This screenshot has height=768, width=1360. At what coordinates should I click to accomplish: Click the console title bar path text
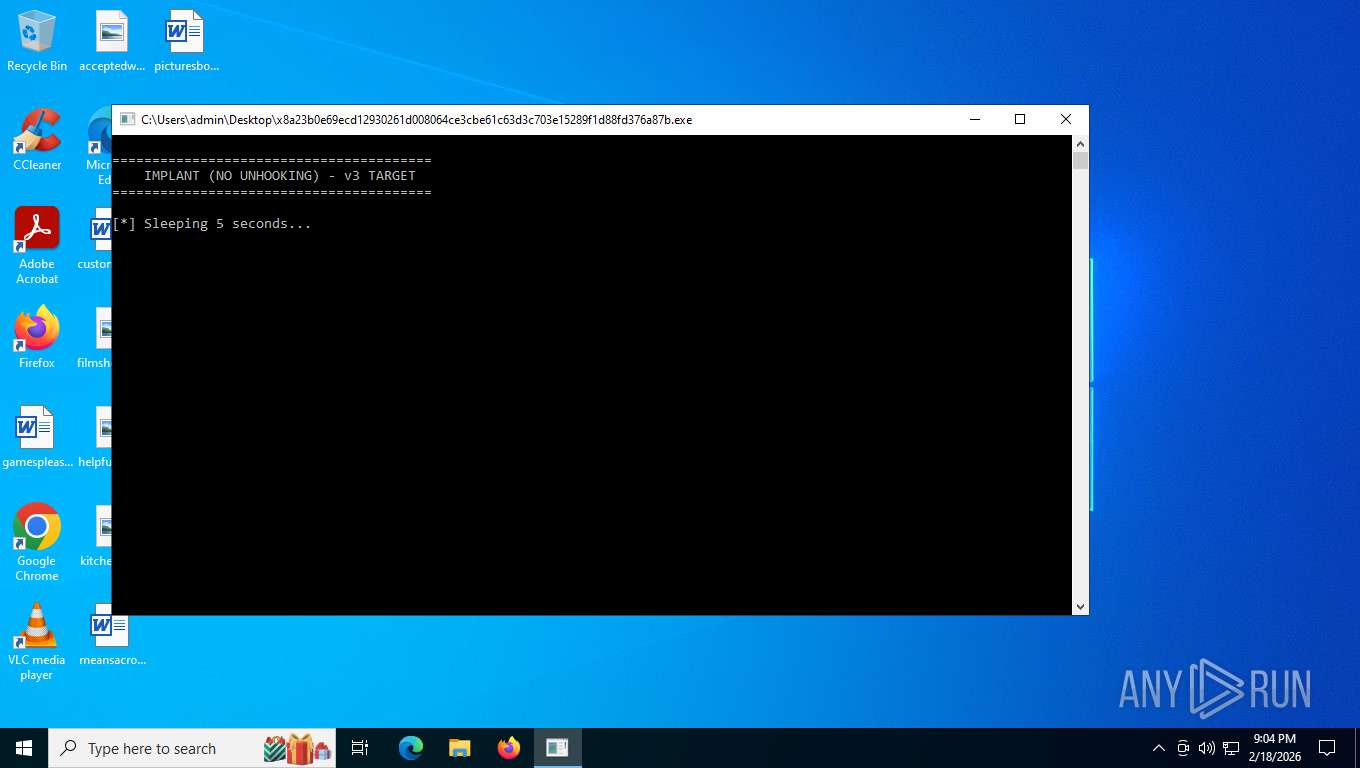416,120
